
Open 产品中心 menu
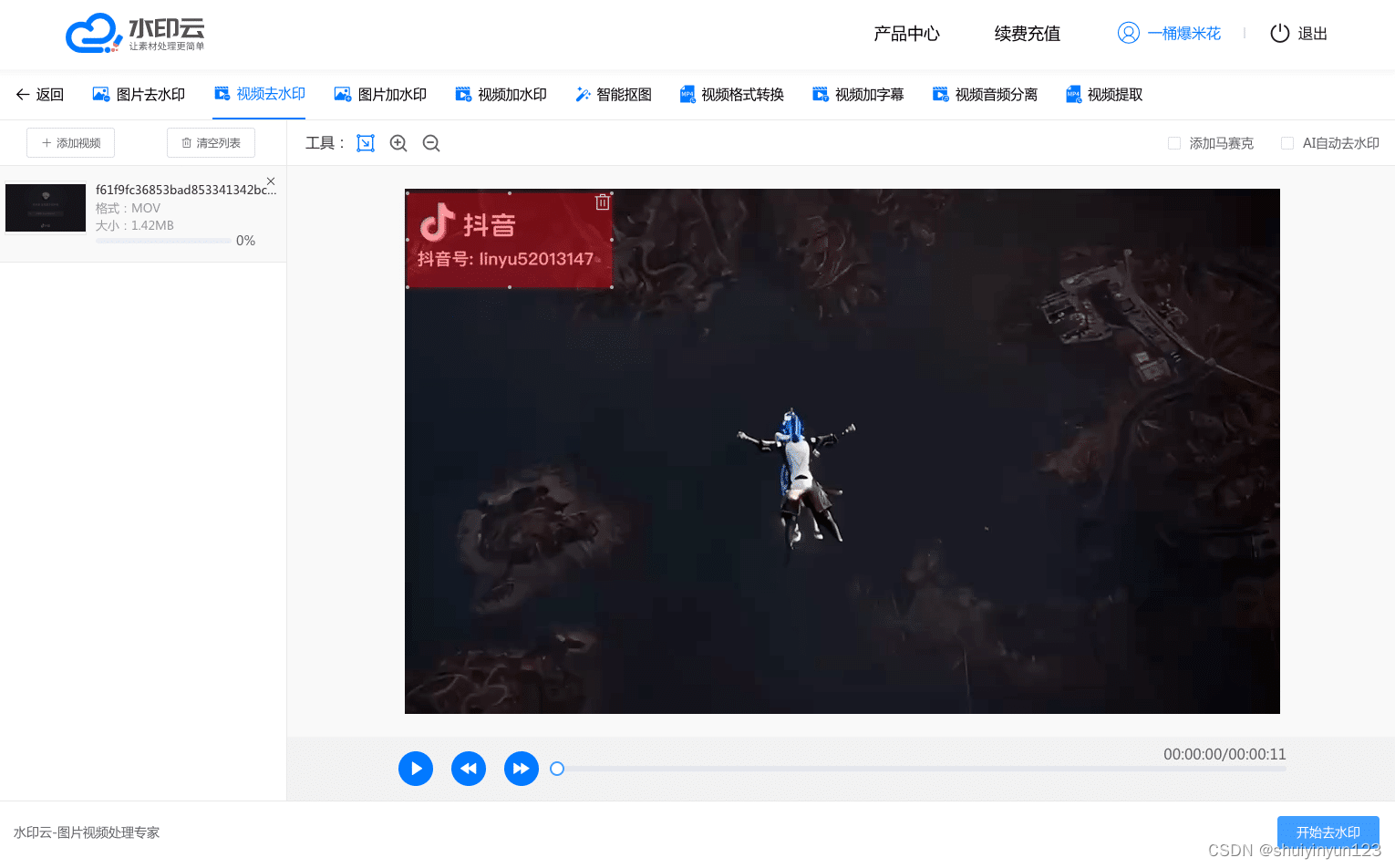coord(906,34)
